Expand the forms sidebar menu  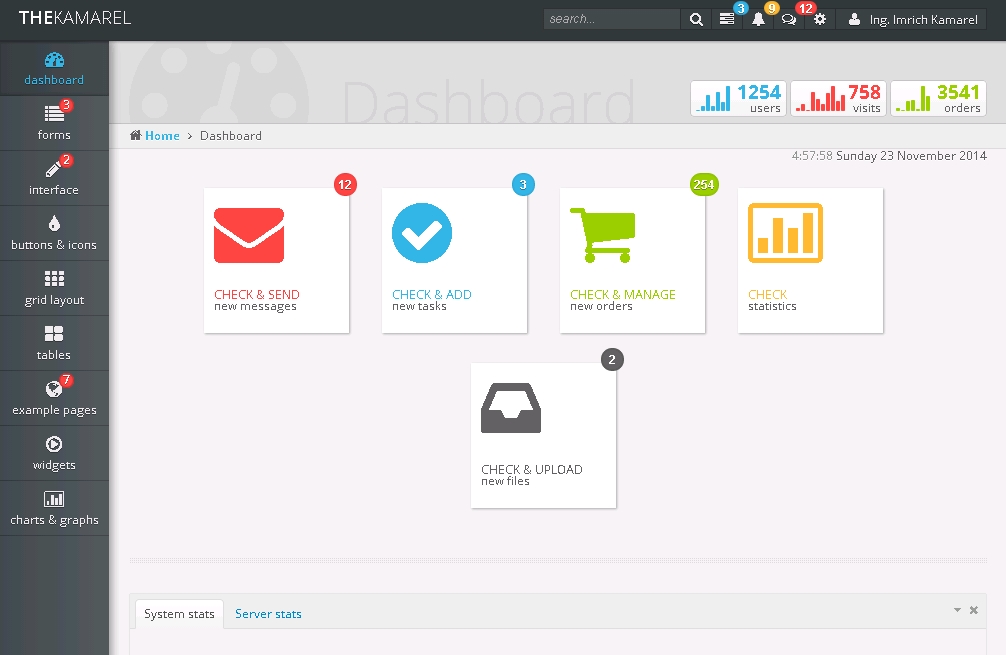pos(54,123)
